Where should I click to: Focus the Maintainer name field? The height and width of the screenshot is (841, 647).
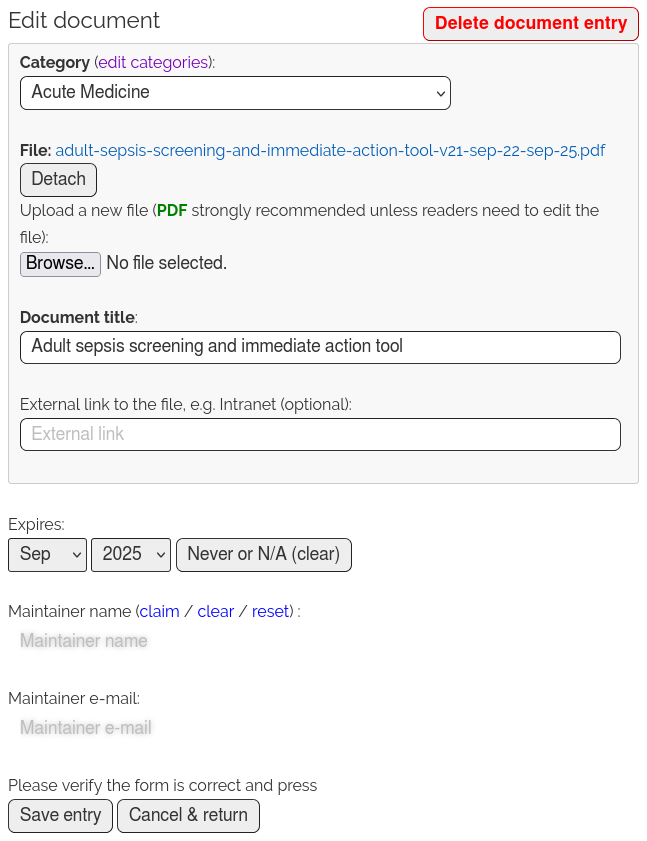(x=84, y=641)
